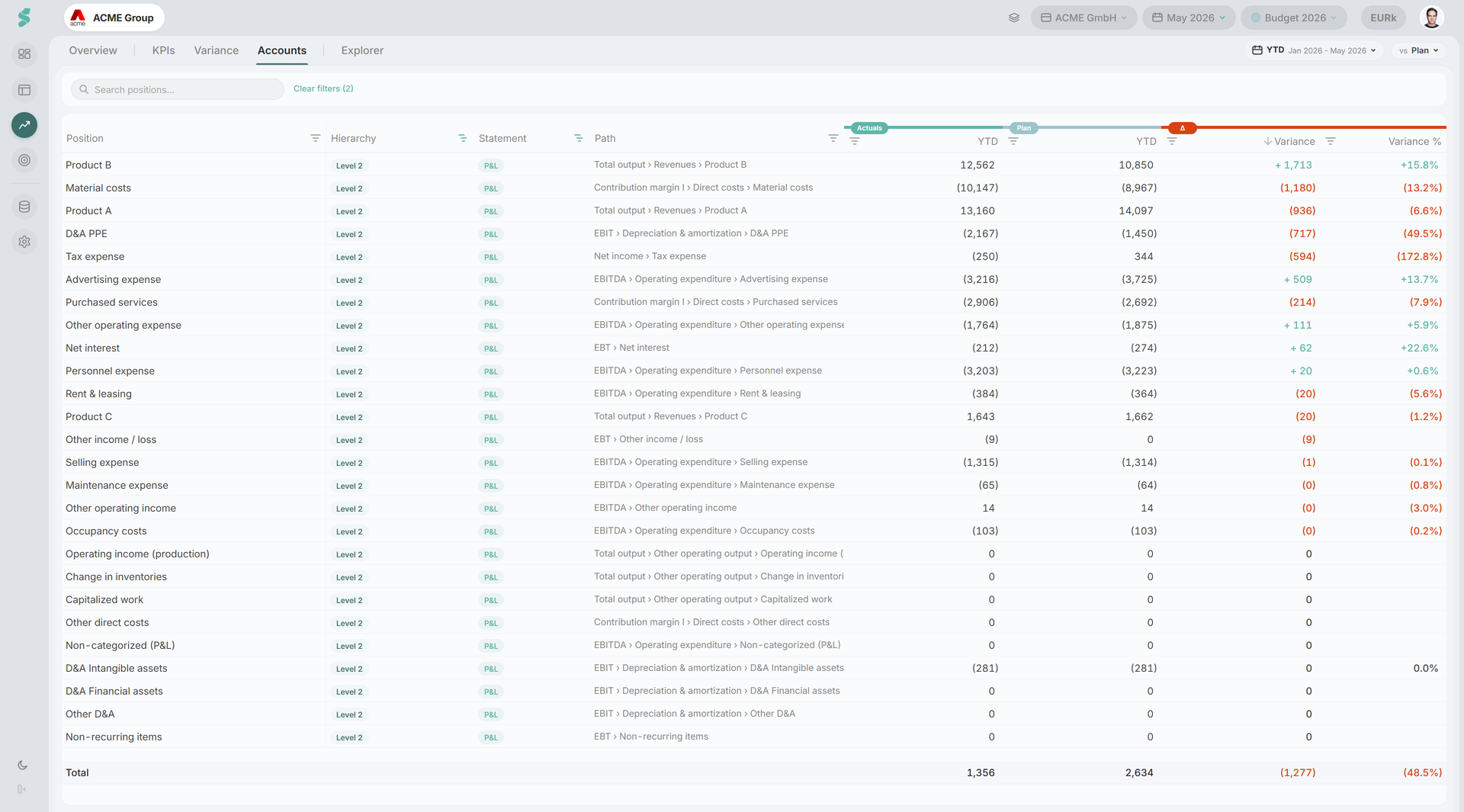Image resolution: width=1464 pixels, height=812 pixels.
Task: Filter the Hierarchy column
Action: pos(462,138)
